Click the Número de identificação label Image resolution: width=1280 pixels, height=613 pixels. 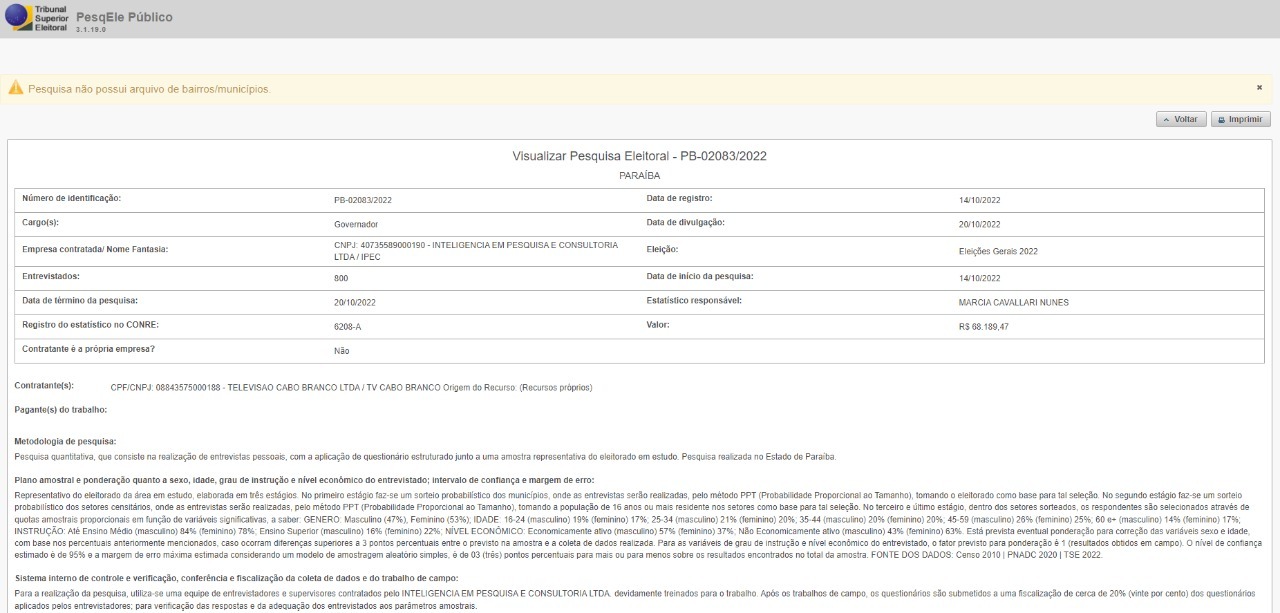71,198
